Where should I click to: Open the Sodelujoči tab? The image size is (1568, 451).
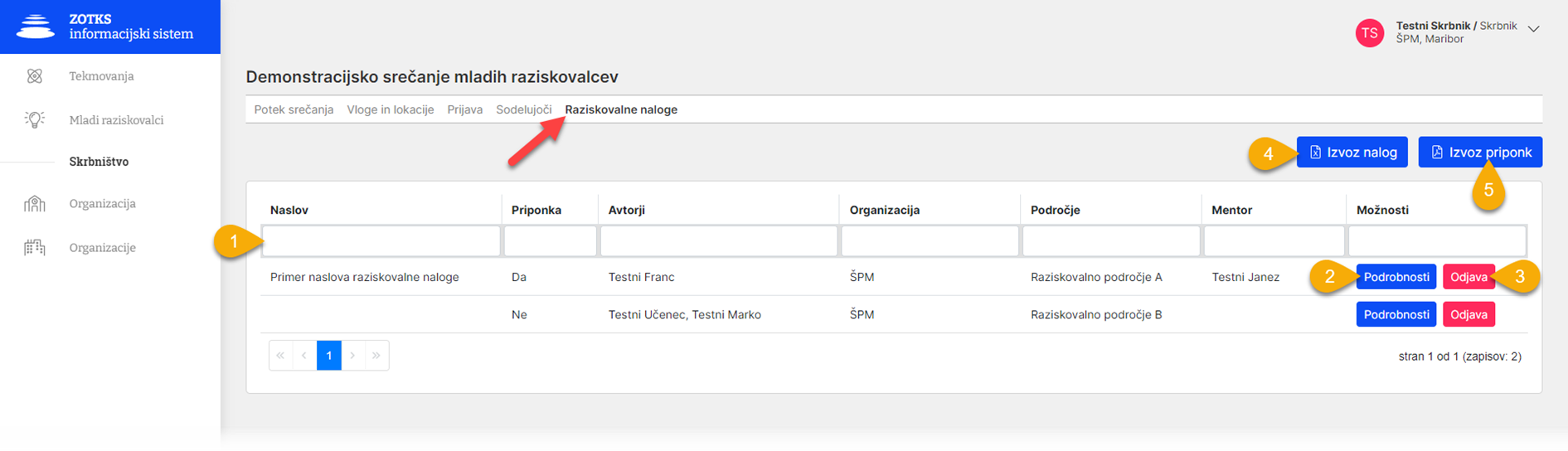tap(524, 109)
